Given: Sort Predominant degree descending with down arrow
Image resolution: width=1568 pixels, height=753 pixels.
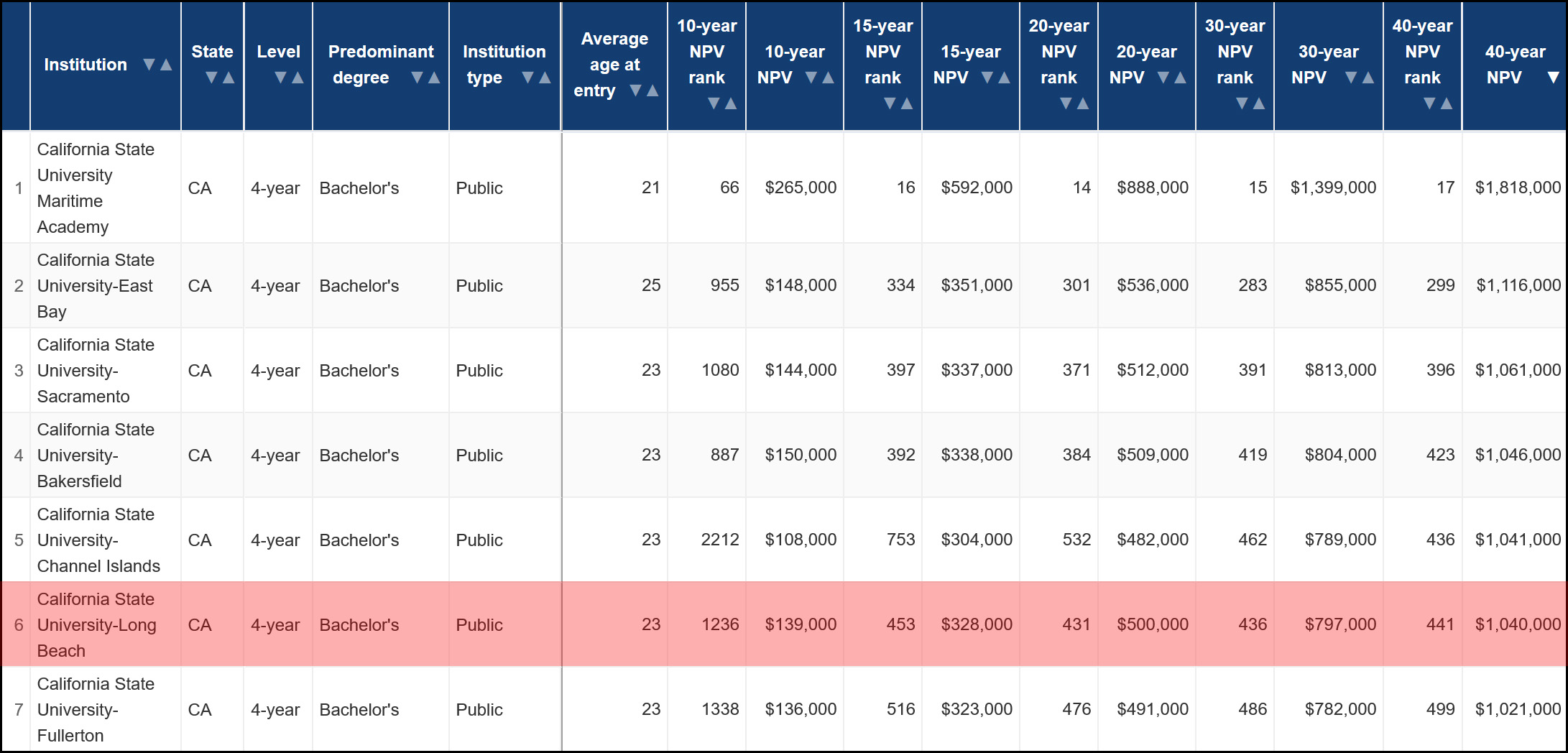Looking at the screenshot, I should point(417,78).
